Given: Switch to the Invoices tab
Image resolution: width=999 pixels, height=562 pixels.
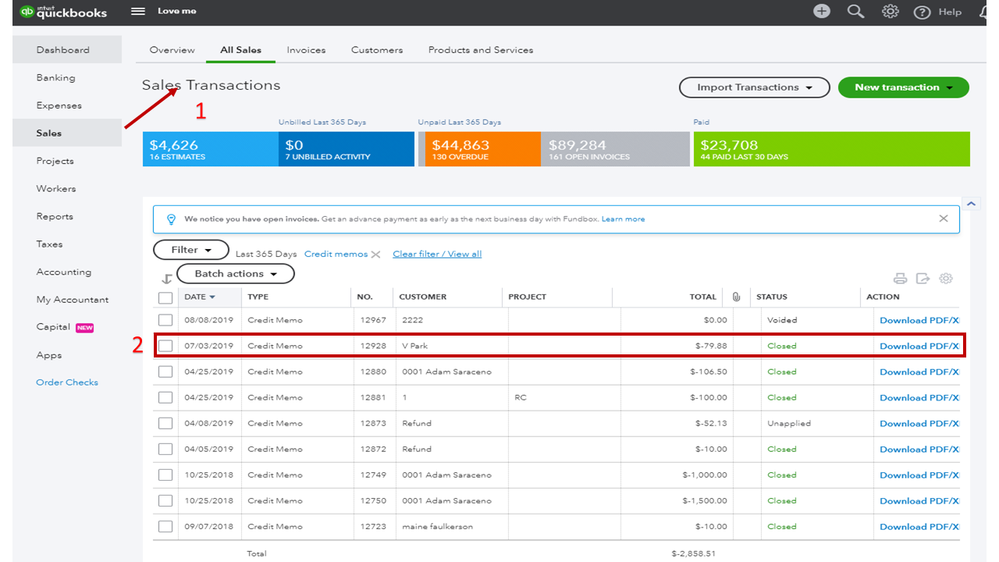Looking at the screenshot, I should pyautogui.click(x=305, y=50).
